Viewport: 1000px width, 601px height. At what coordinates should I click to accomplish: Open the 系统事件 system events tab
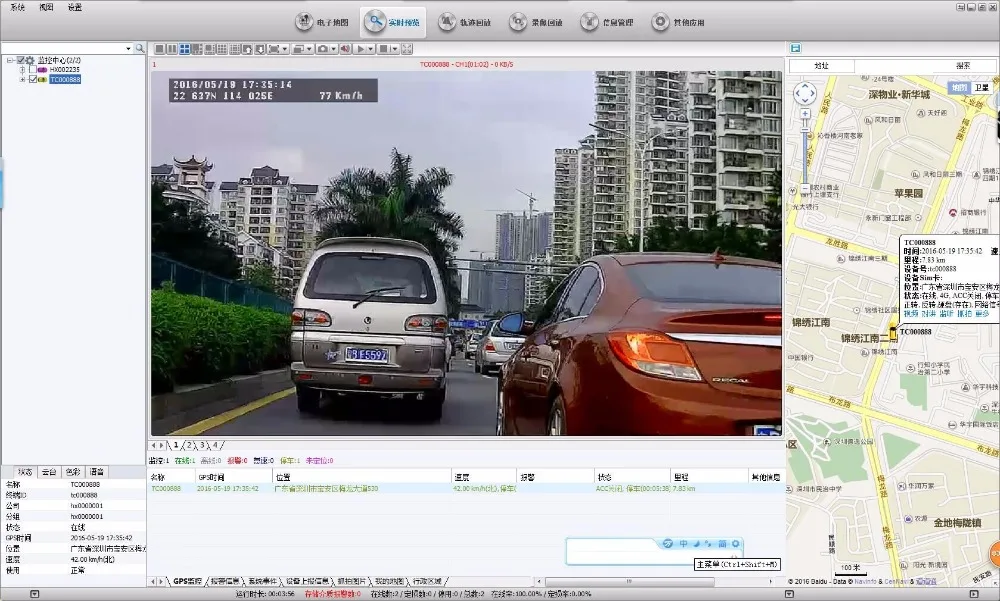click(263, 581)
